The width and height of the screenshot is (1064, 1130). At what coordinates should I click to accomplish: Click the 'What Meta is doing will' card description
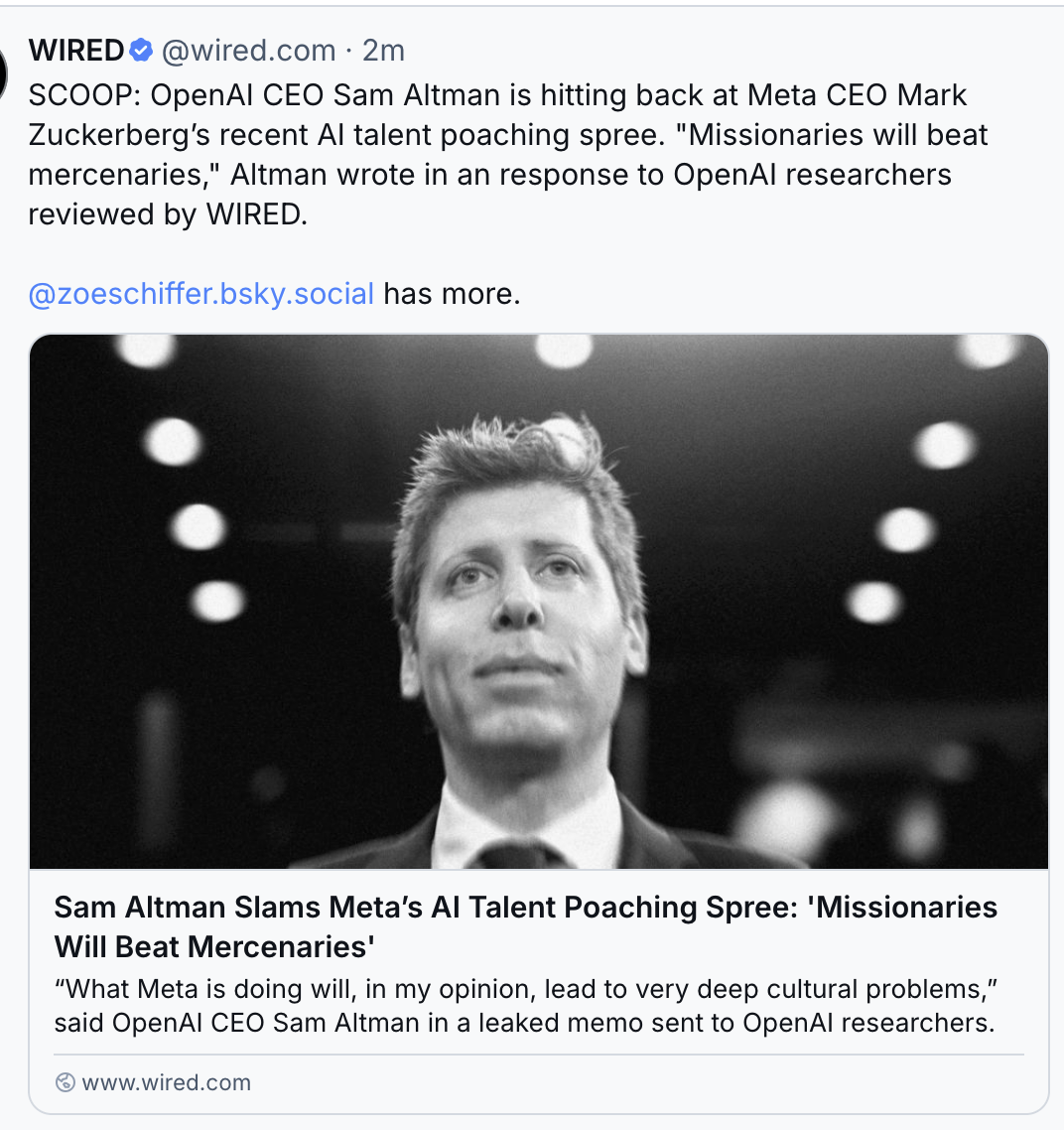526,989
